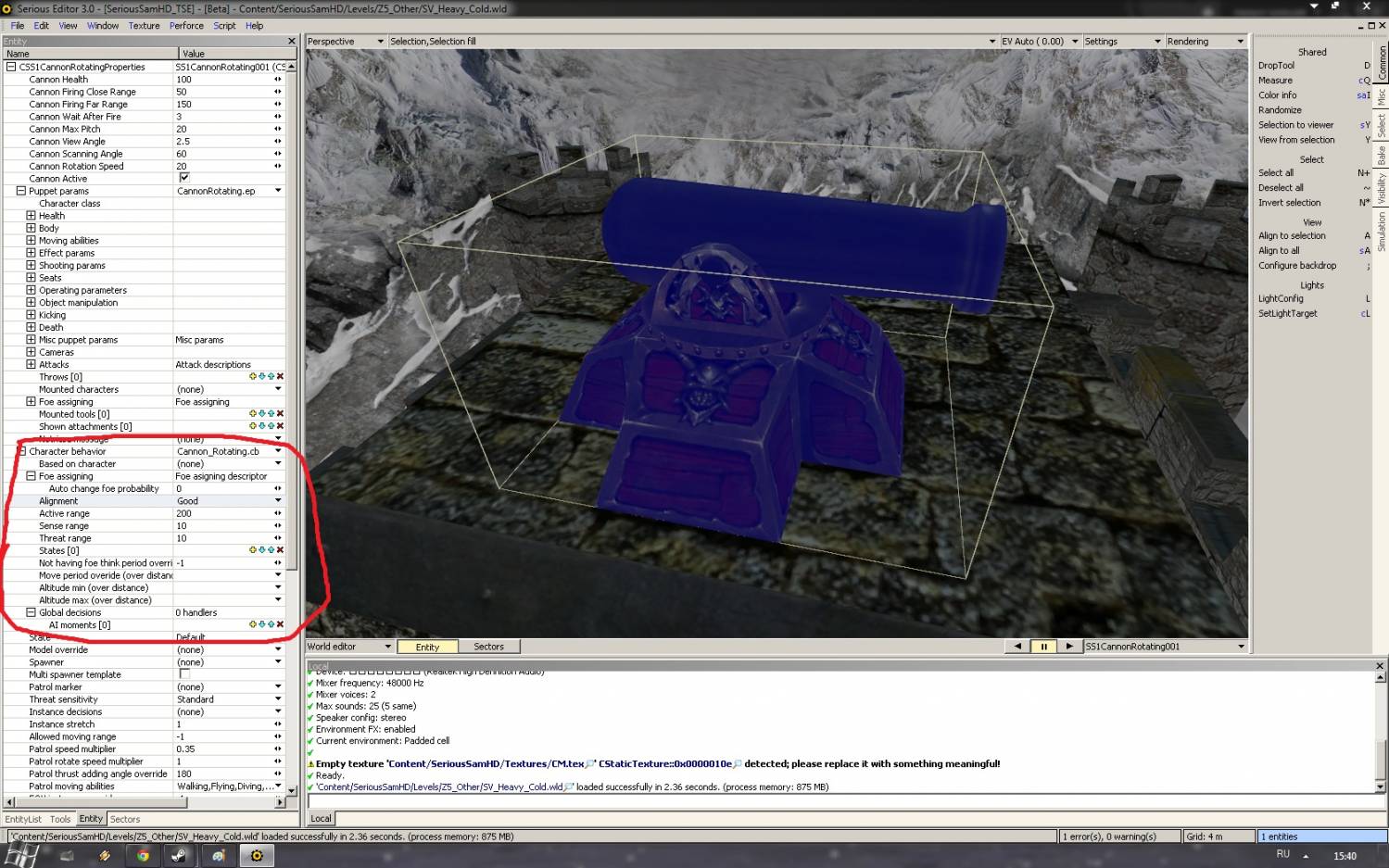This screenshot has height=868, width=1389.
Task: Open the File menu
Action: point(18,26)
